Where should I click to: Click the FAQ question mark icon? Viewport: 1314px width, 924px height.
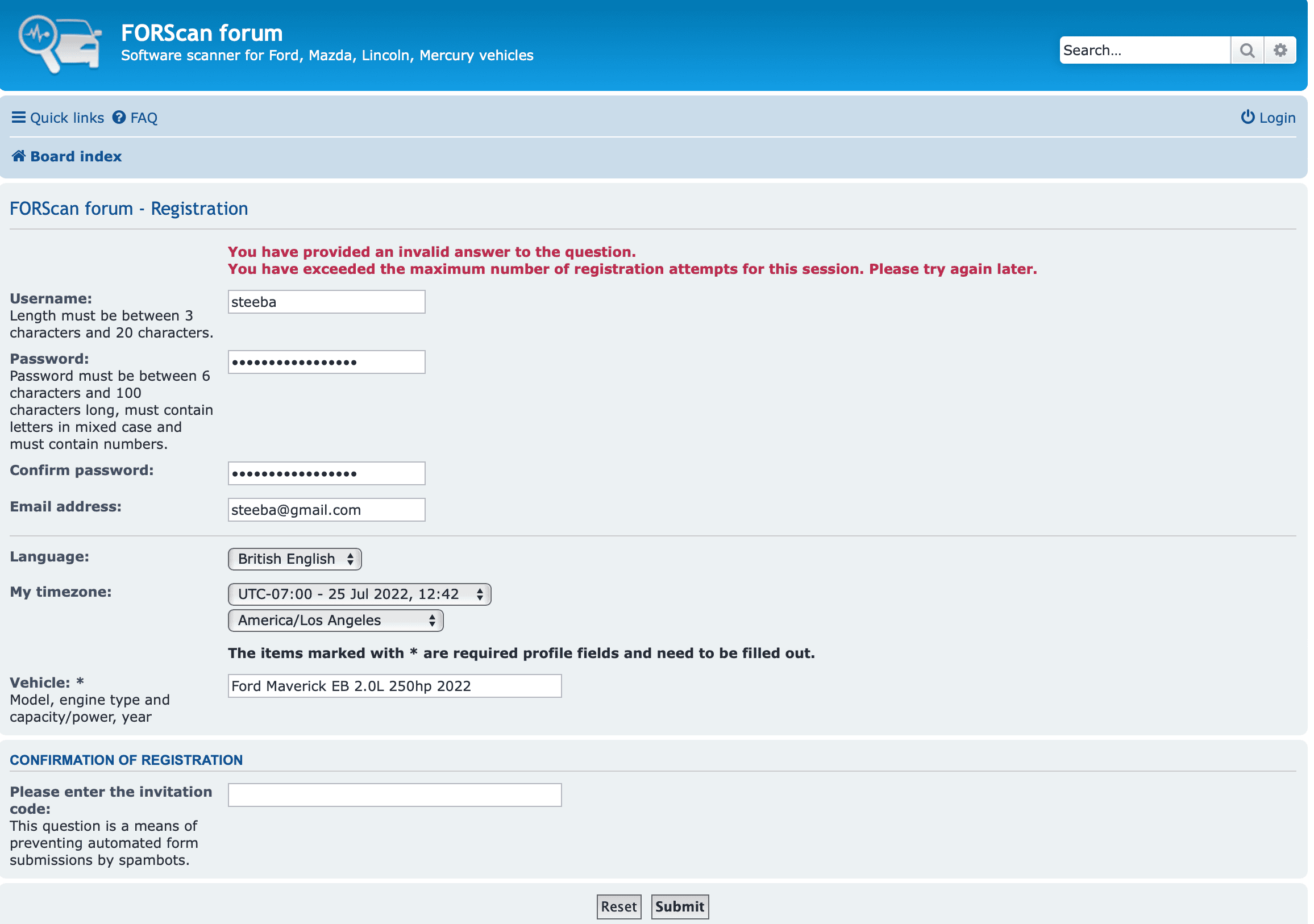pos(118,117)
